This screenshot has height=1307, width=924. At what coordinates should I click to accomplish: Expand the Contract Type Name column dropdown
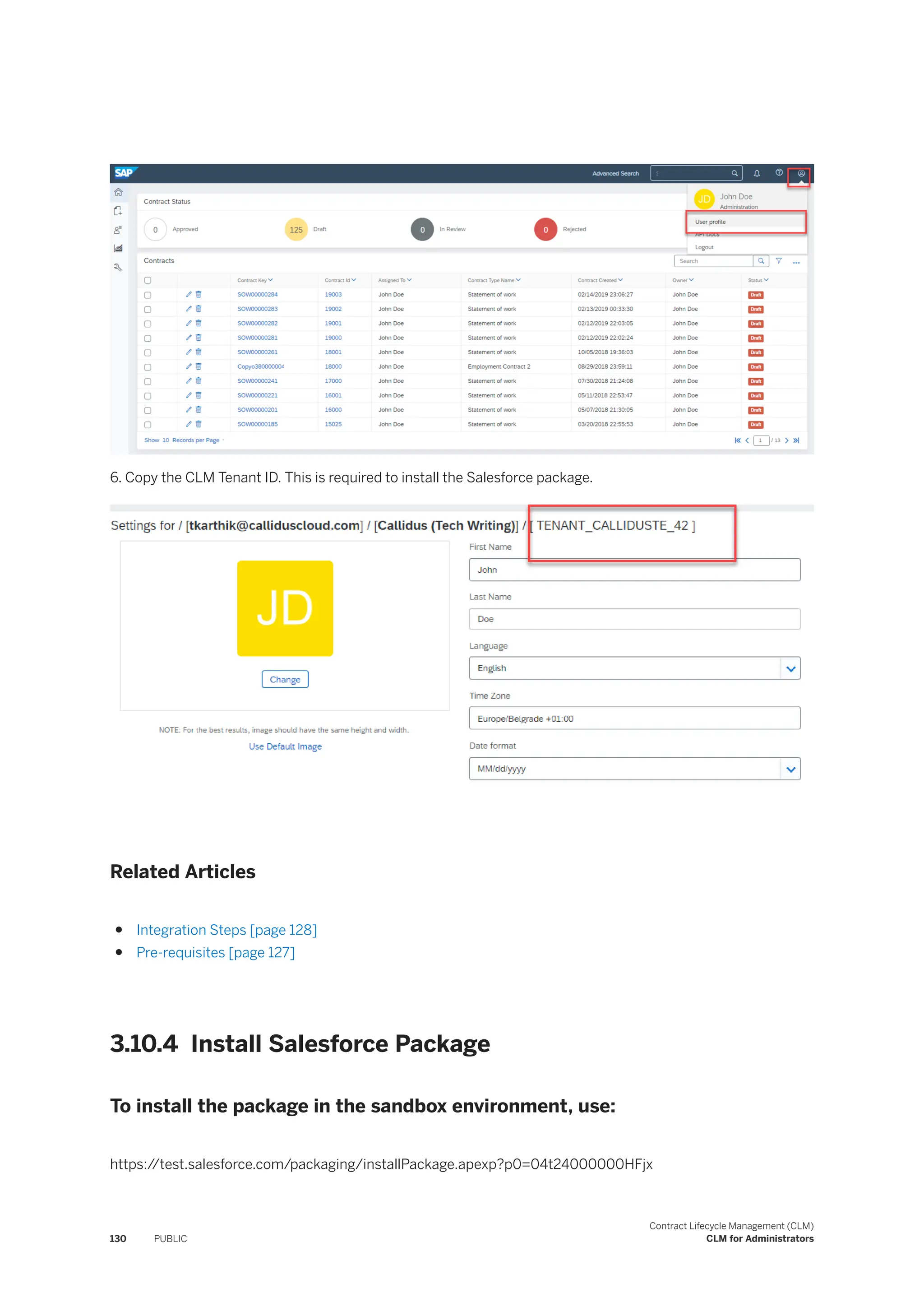[x=518, y=280]
